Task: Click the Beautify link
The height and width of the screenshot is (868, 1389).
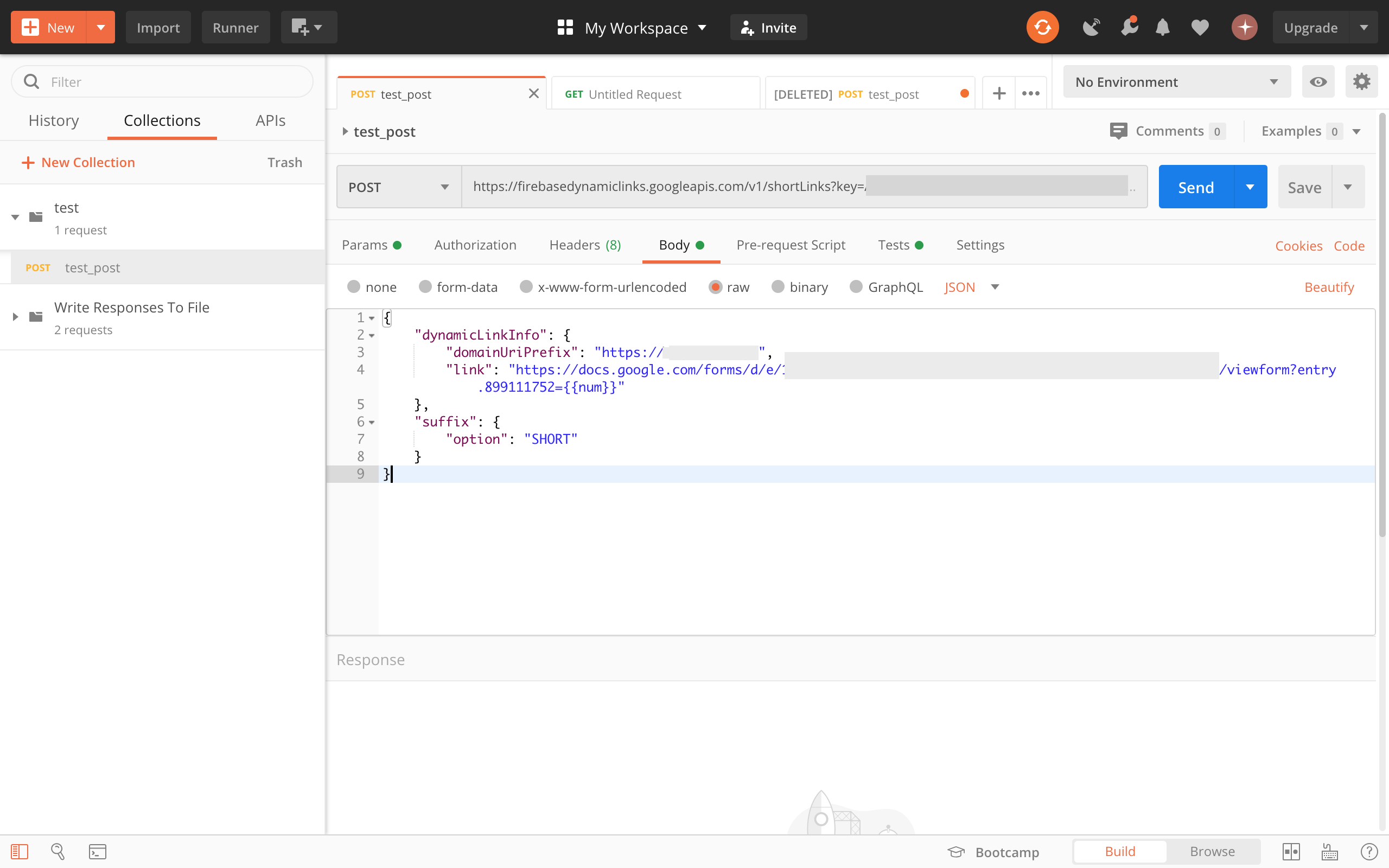Action: point(1329,287)
